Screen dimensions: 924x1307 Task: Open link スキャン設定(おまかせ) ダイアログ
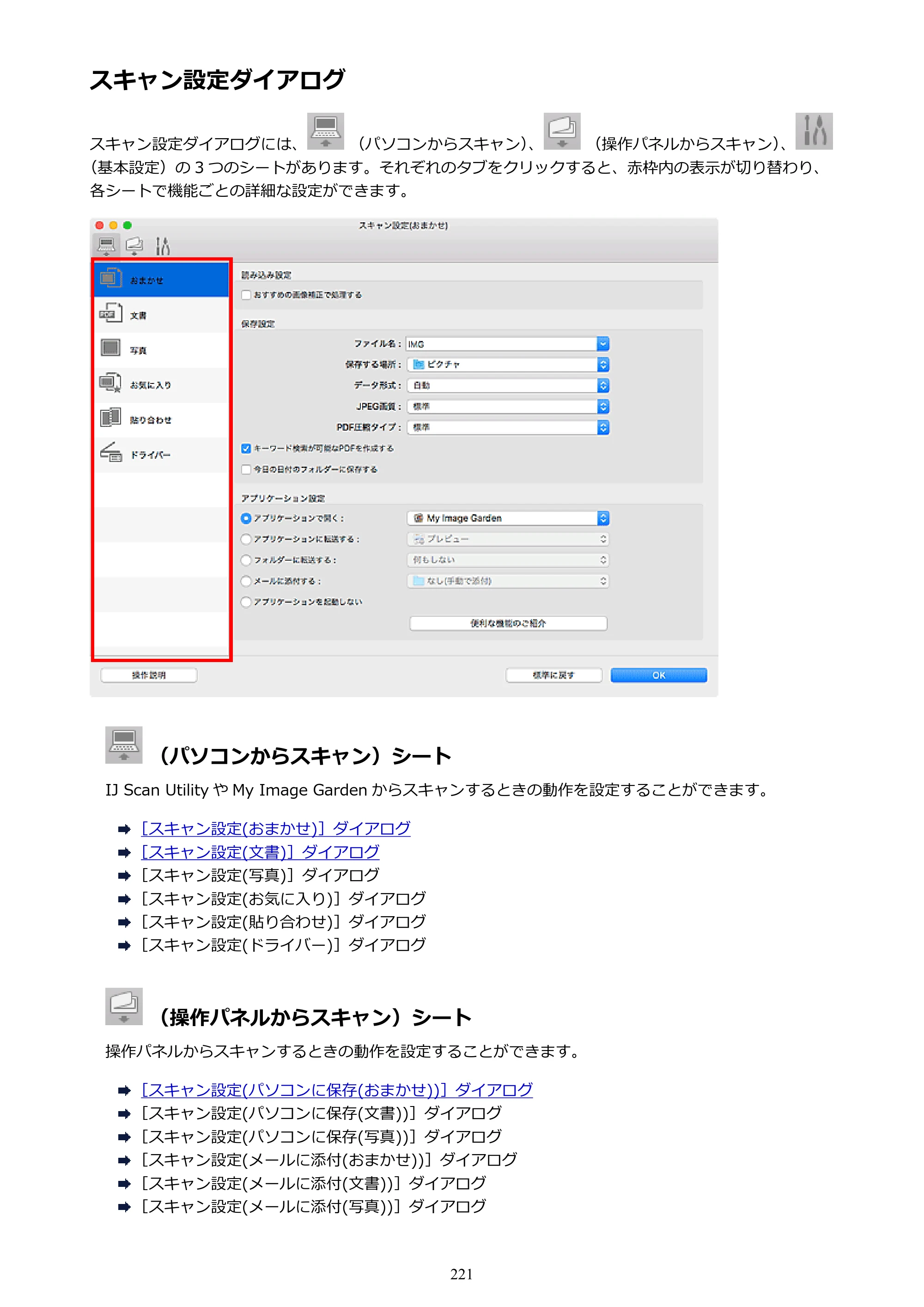tap(275, 829)
